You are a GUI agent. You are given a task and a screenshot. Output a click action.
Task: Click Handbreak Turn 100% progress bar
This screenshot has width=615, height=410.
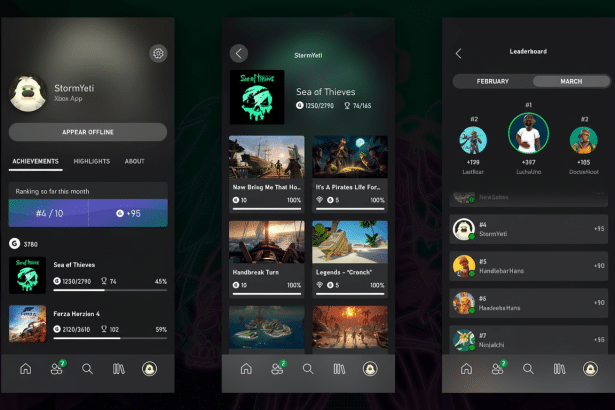pyautogui.click(x=267, y=293)
